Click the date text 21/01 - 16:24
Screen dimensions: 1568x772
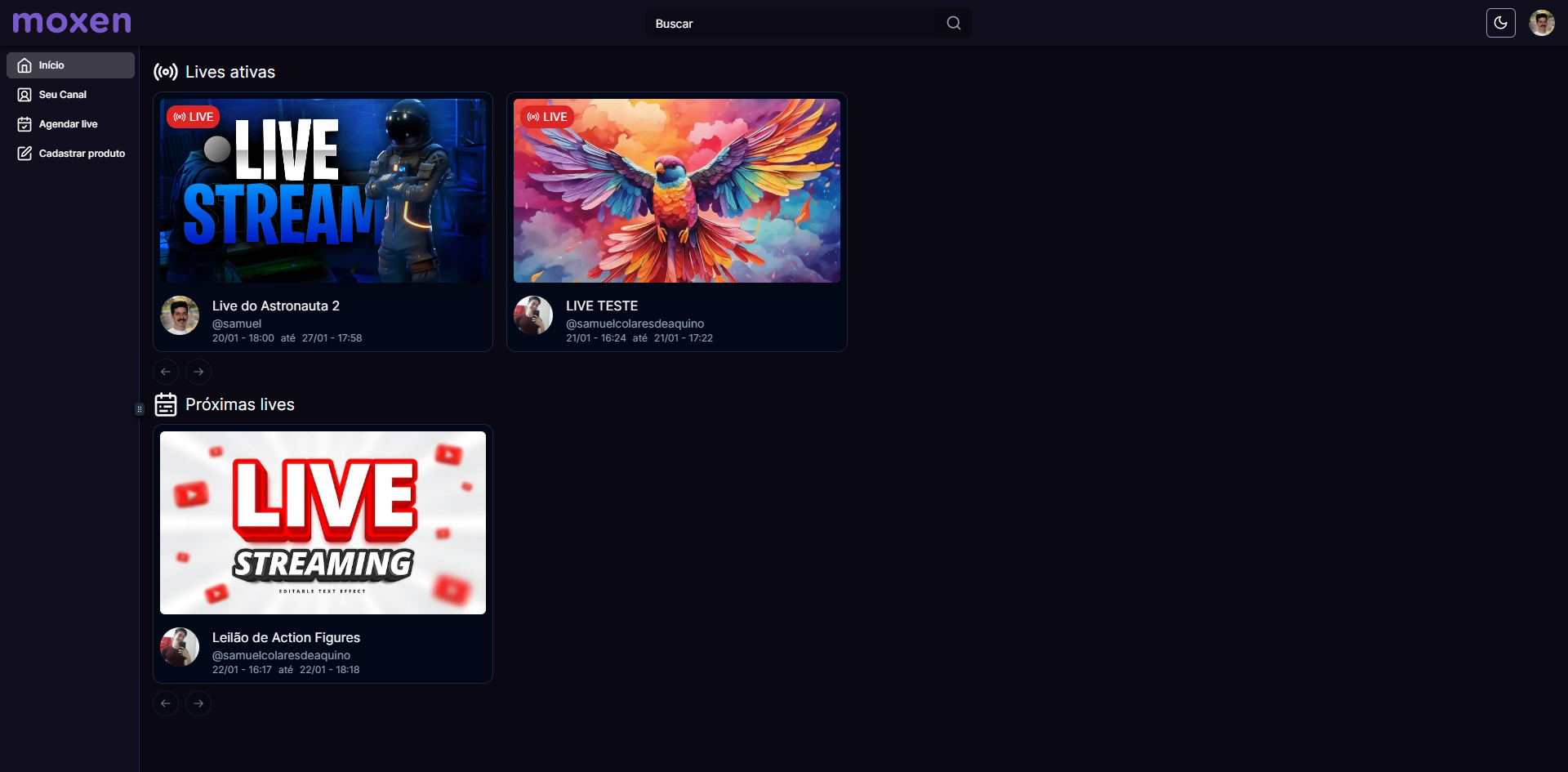(x=596, y=338)
